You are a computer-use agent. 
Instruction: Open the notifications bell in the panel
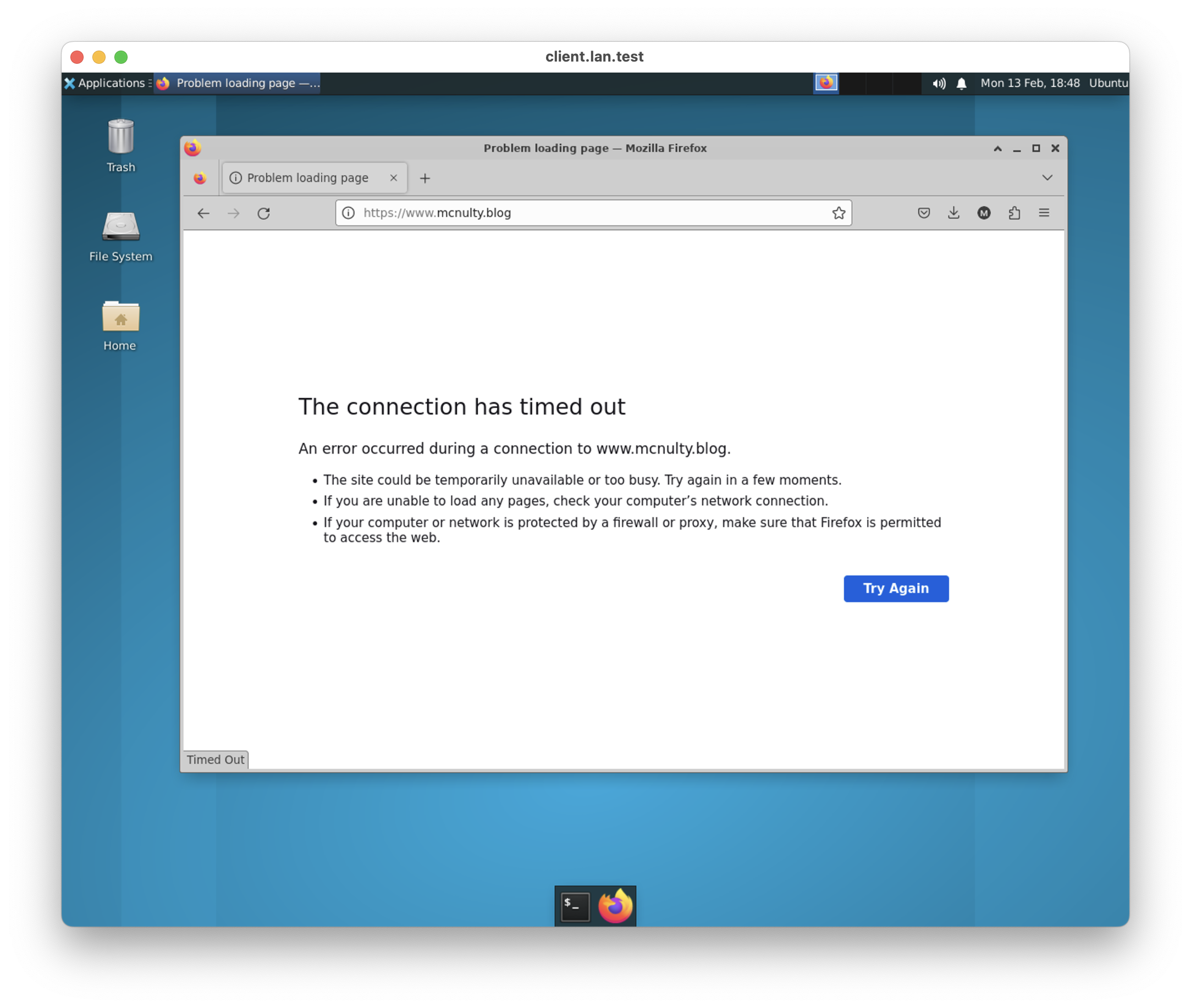pyautogui.click(x=962, y=83)
